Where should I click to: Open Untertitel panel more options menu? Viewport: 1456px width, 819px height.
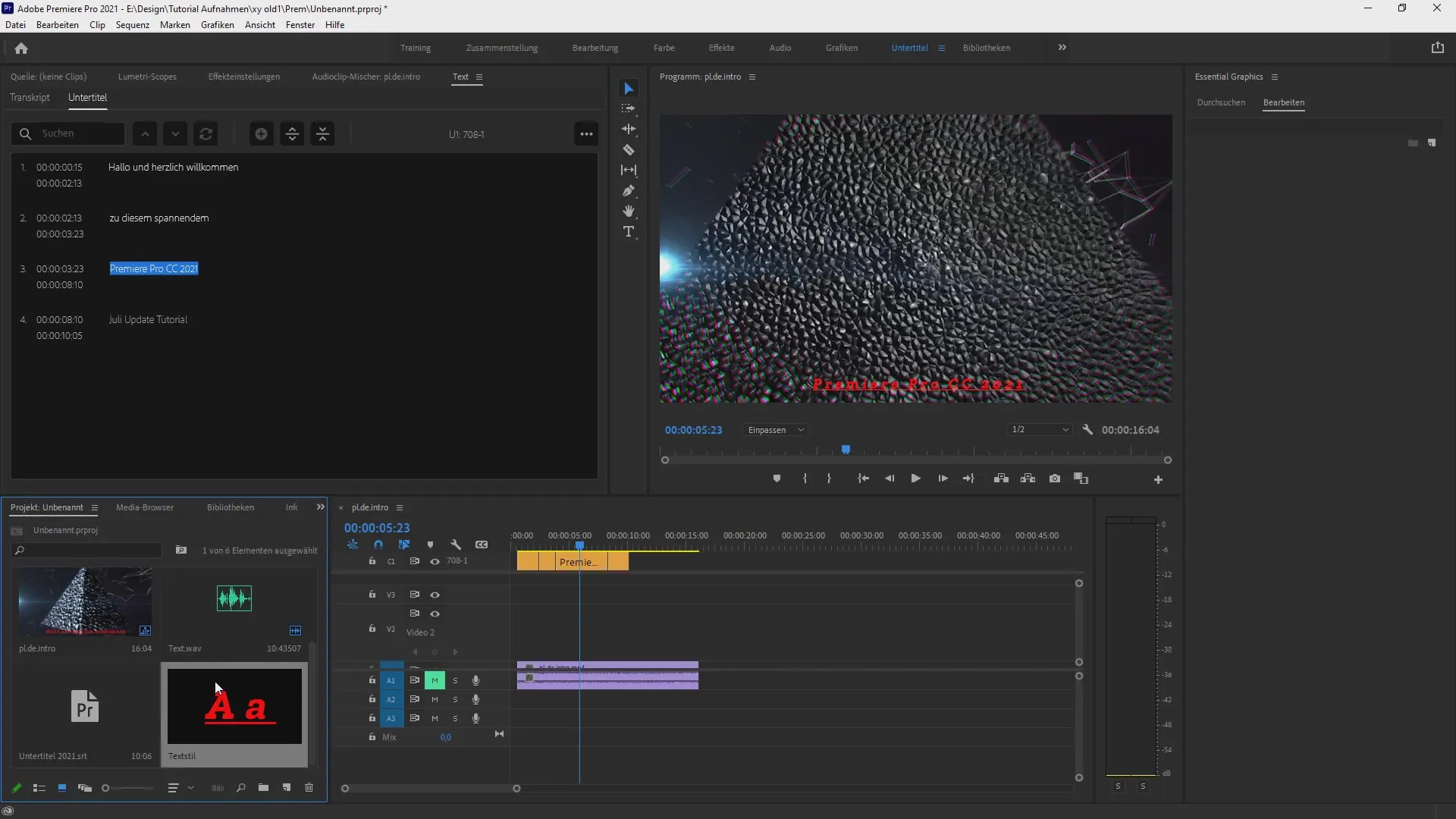click(586, 134)
